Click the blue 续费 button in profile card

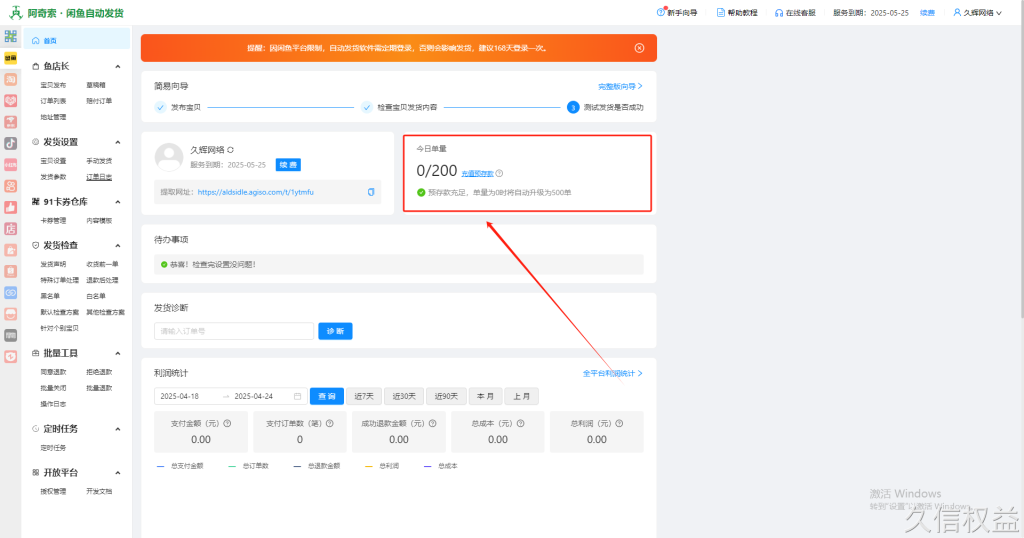pyautogui.click(x=288, y=165)
